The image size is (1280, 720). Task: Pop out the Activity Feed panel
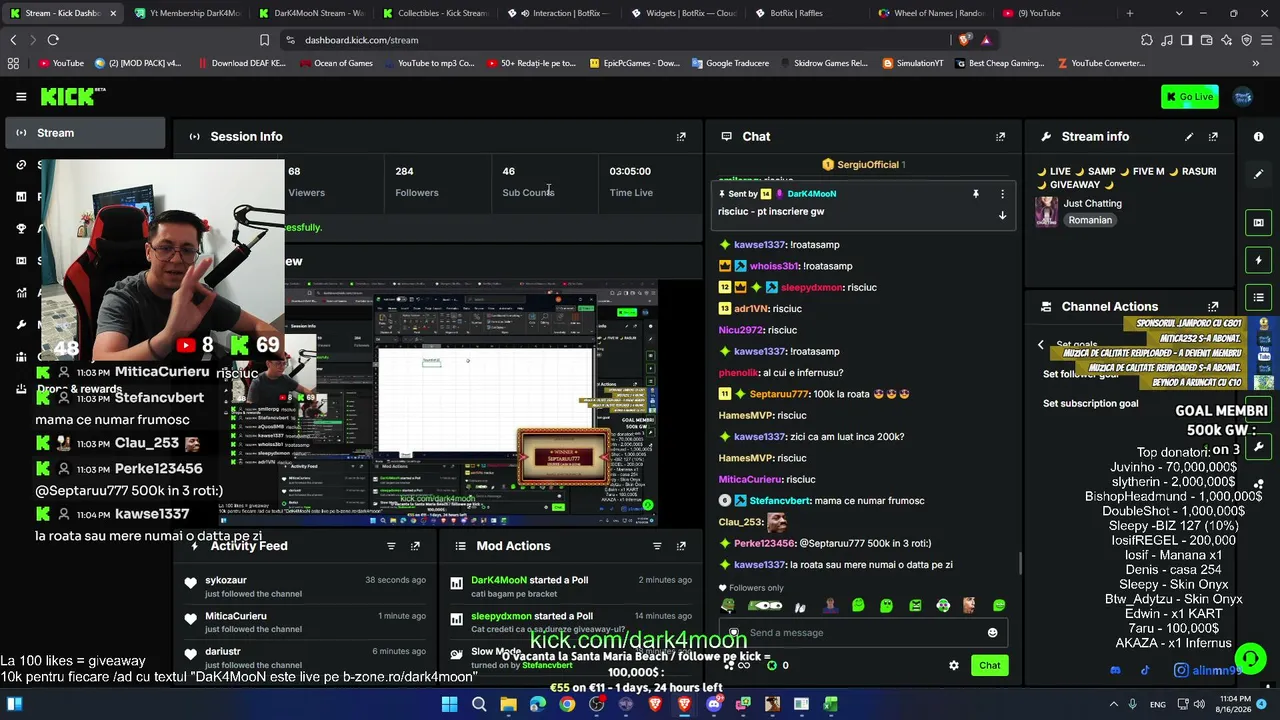(415, 546)
